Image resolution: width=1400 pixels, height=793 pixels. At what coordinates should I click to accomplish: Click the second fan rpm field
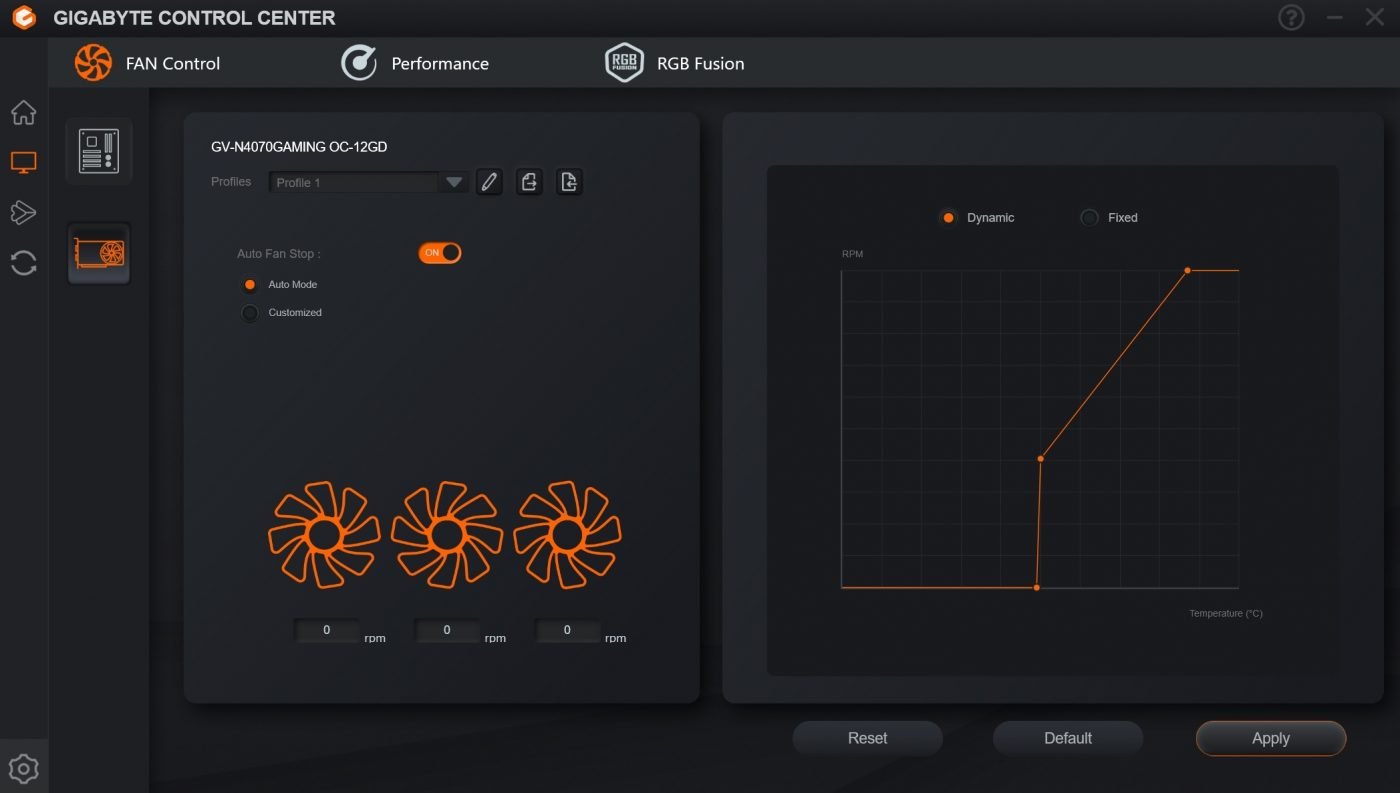coord(446,630)
